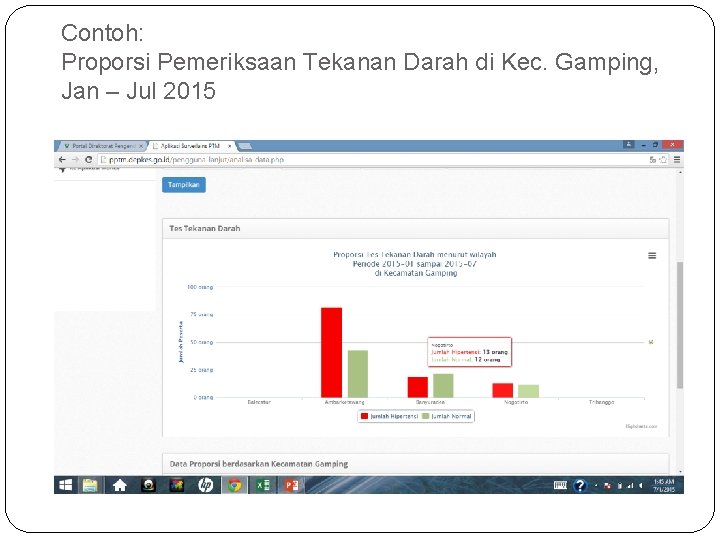The width and height of the screenshot is (720, 540).
Task: Open the Windows Start button
Action: tap(66, 485)
